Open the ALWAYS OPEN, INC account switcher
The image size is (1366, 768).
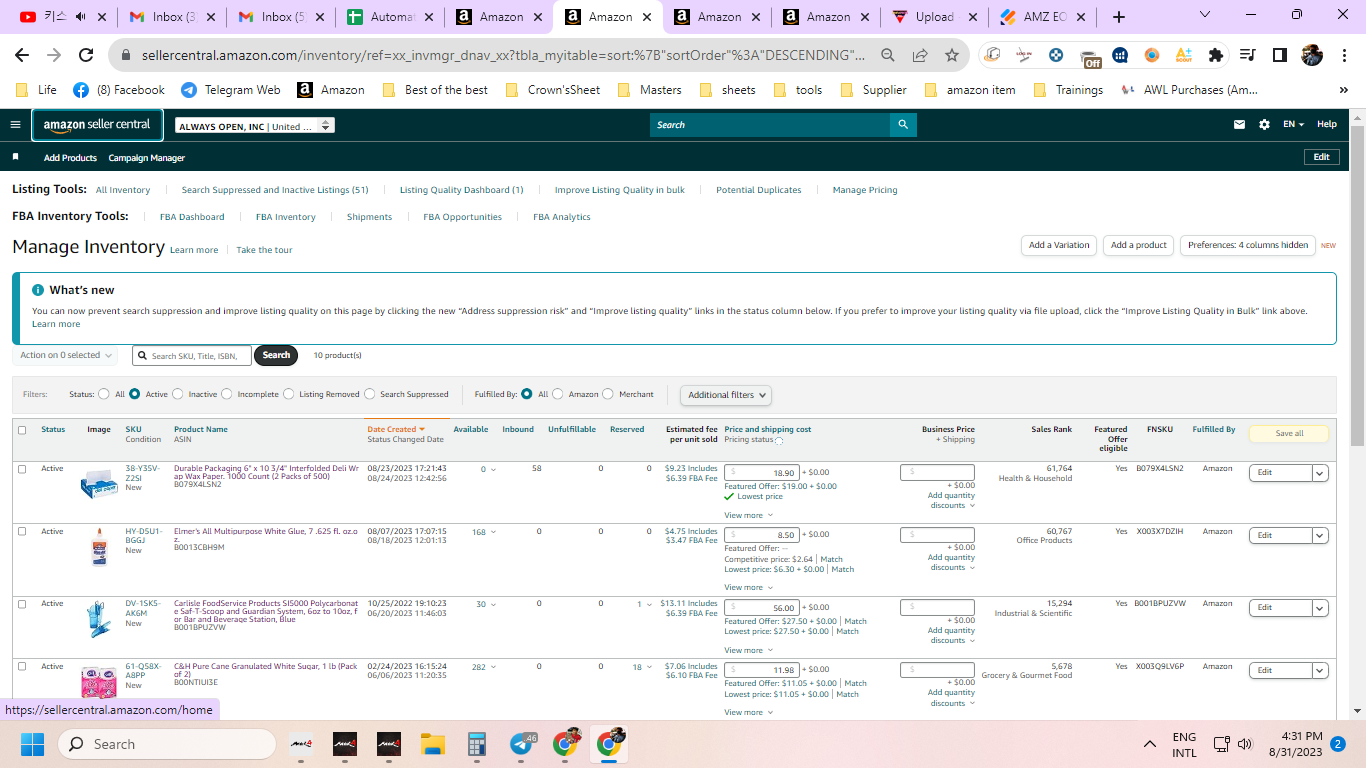[255, 126]
